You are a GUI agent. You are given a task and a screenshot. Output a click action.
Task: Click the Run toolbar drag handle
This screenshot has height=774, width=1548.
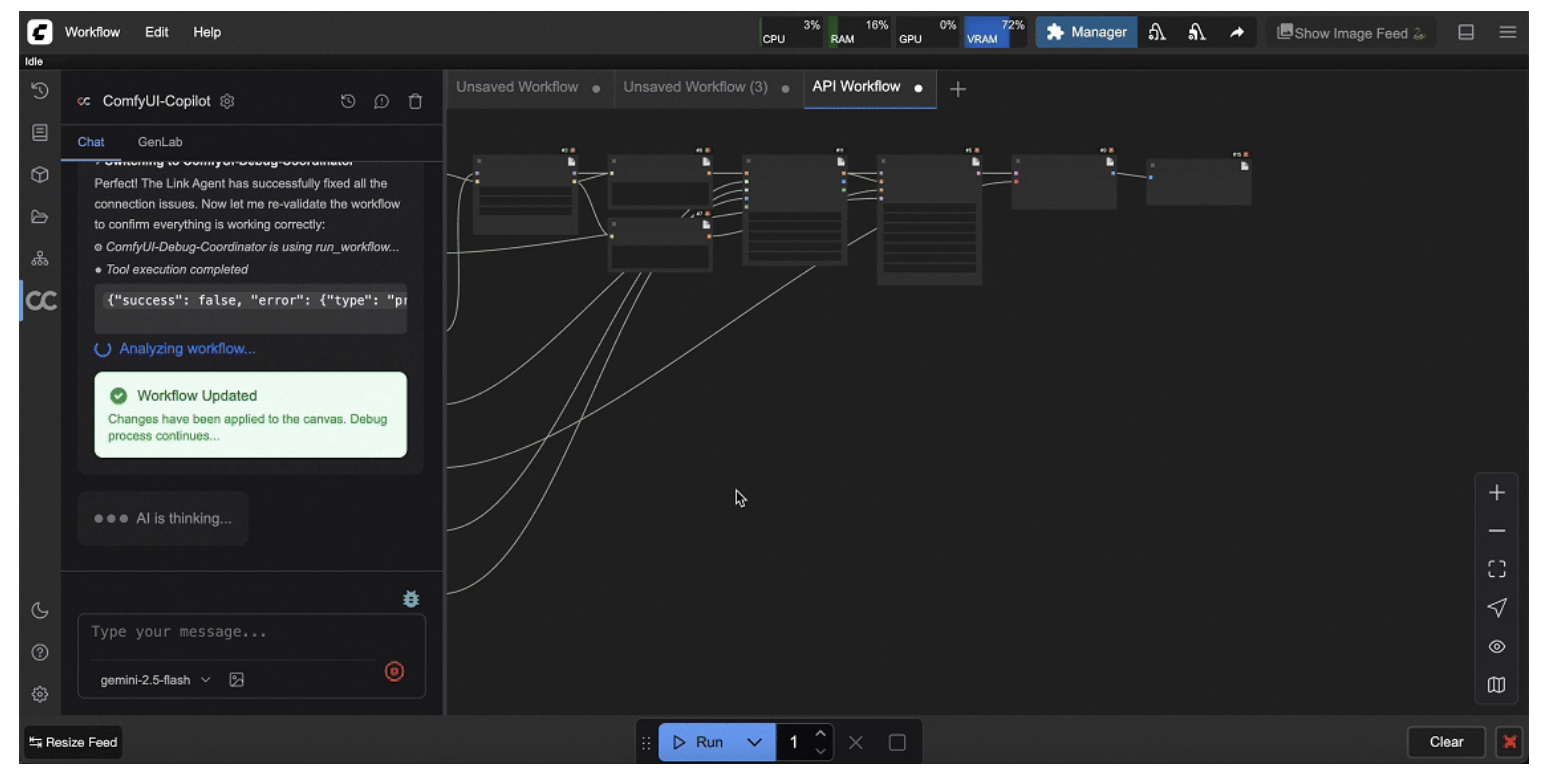tap(646, 742)
